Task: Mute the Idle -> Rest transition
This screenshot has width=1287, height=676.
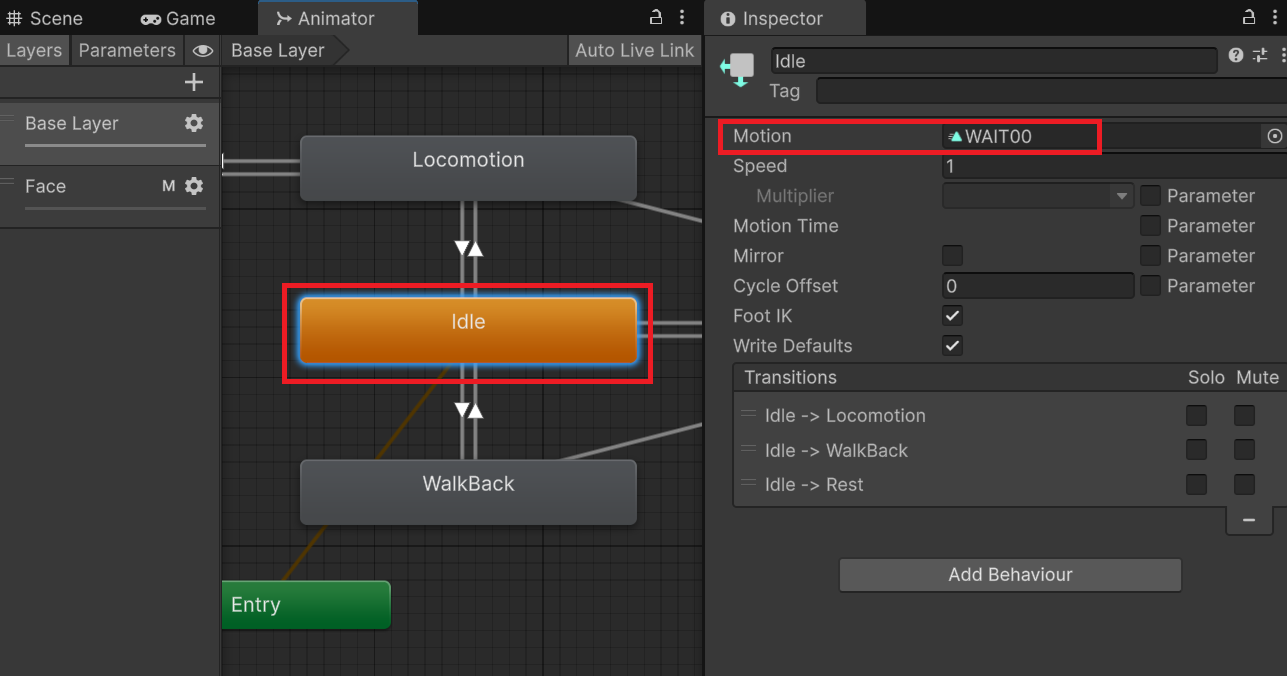Action: pos(1244,485)
